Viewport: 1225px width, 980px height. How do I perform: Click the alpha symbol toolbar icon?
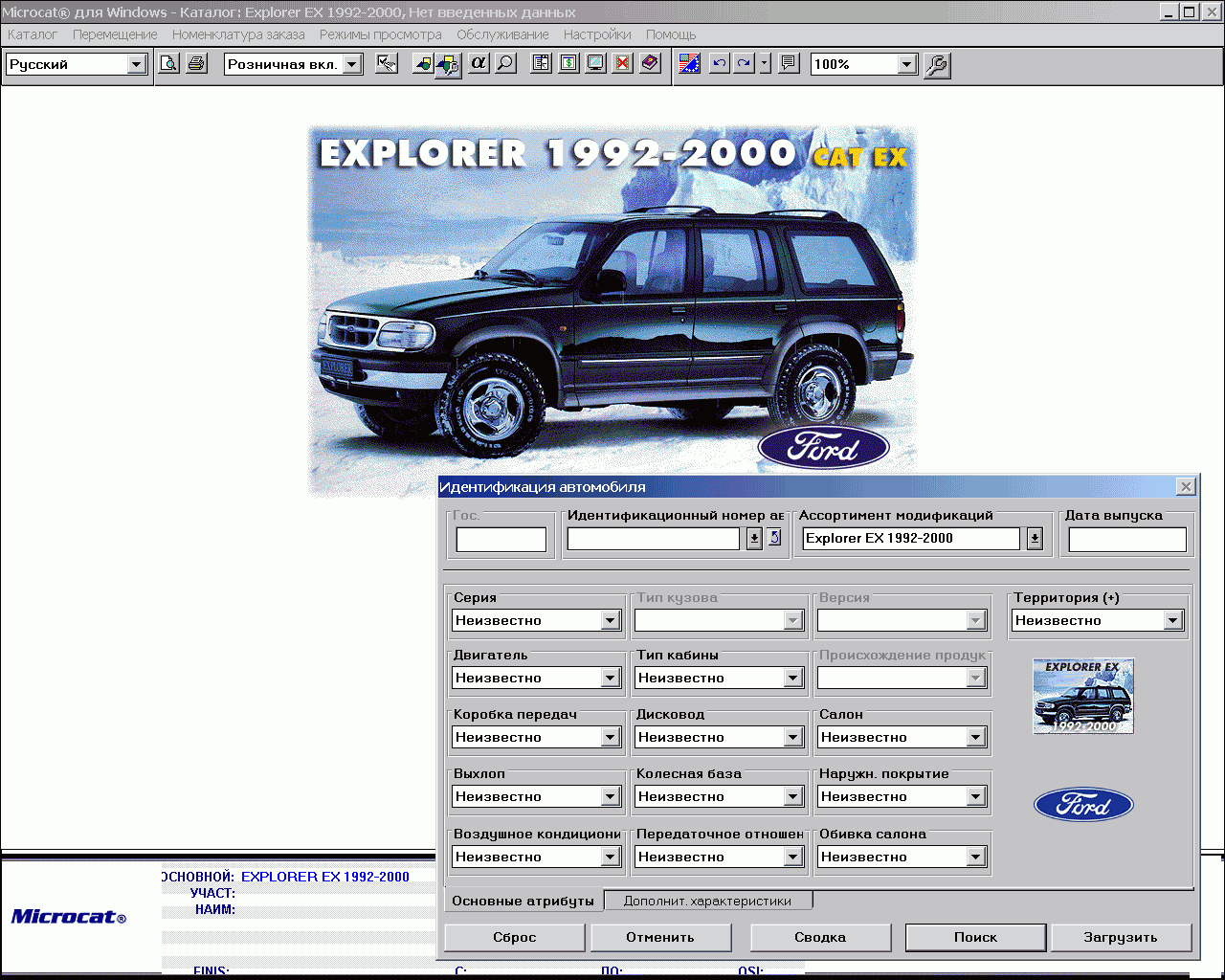pos(479,64)
